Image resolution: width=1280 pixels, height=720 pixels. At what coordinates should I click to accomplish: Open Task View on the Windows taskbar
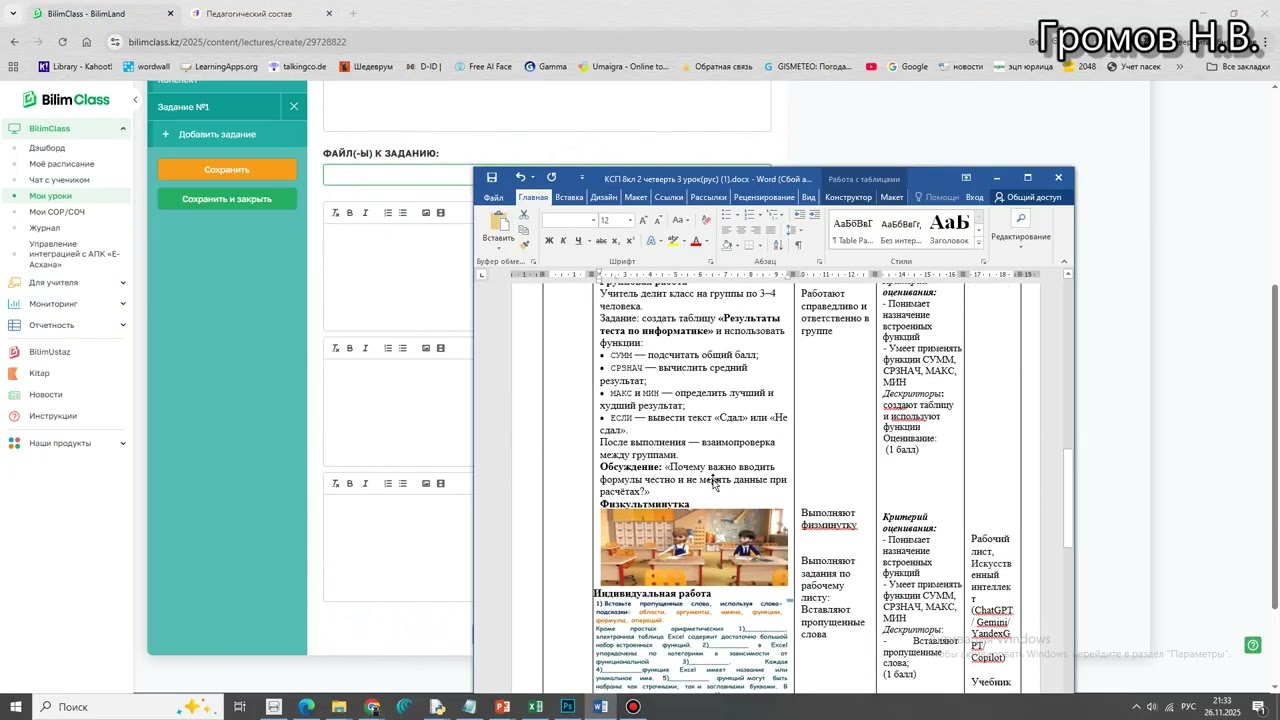(x=240, y=707)
